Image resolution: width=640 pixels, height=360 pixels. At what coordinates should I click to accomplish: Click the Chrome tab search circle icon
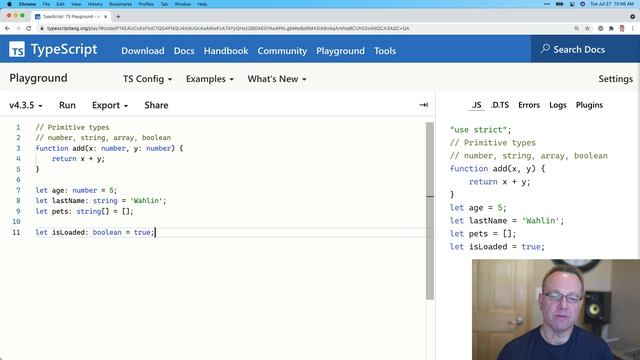632,16
